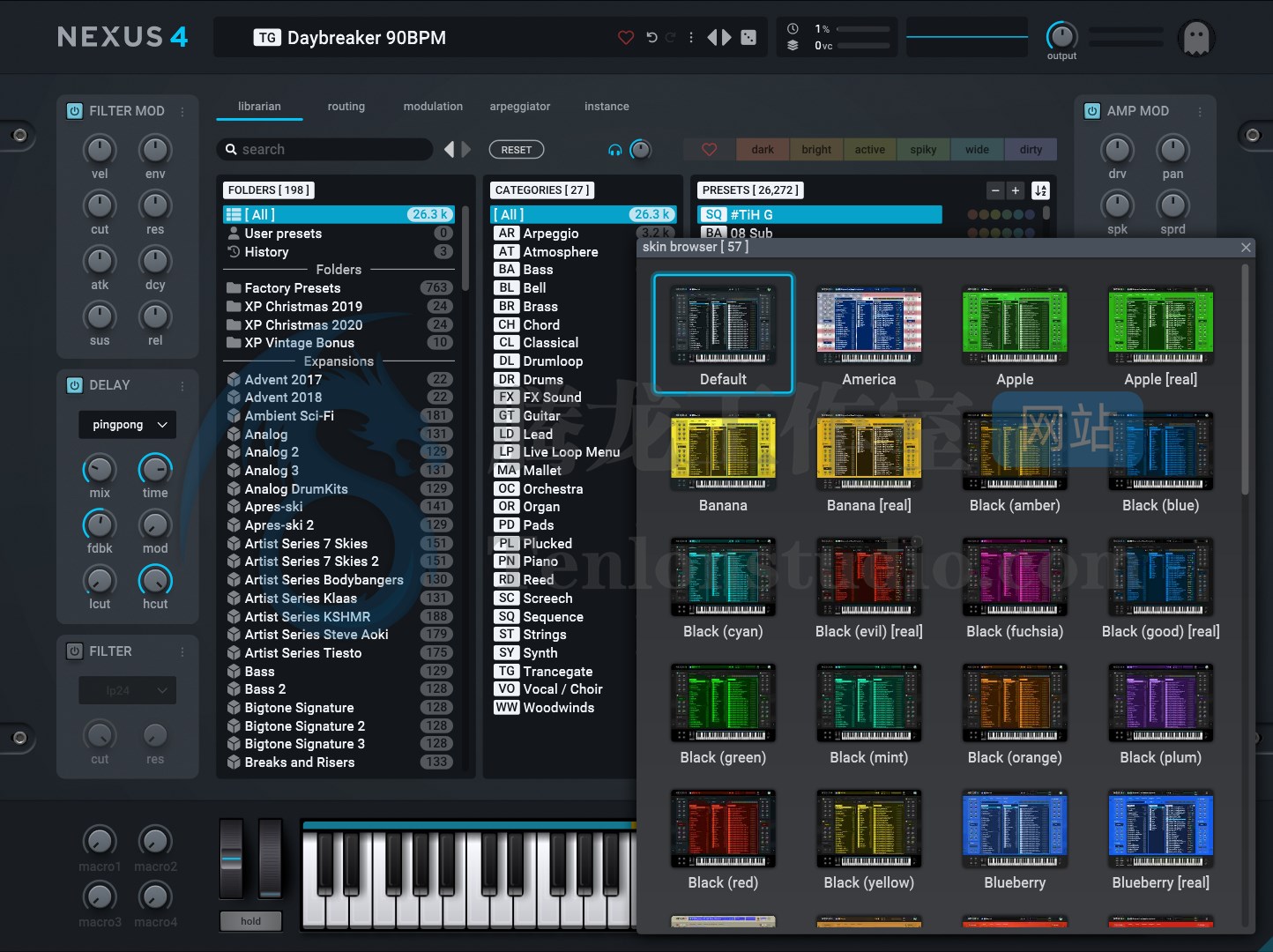Open FILTER MOD panel options dots
This screenshot has height=952, width=1273.
(x=182, y=111)
